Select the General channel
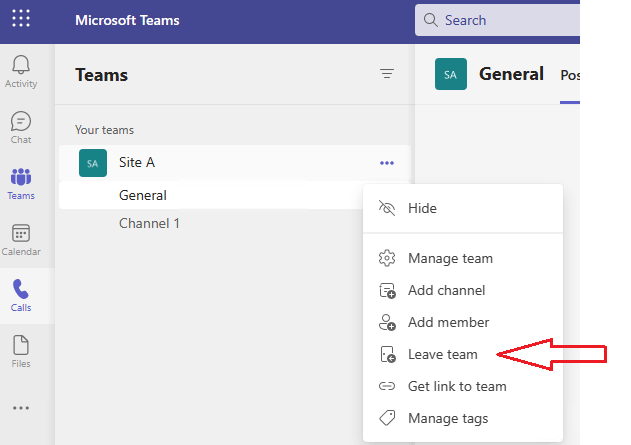The height and width of the screenshot is (445, 631). (143, 195)
